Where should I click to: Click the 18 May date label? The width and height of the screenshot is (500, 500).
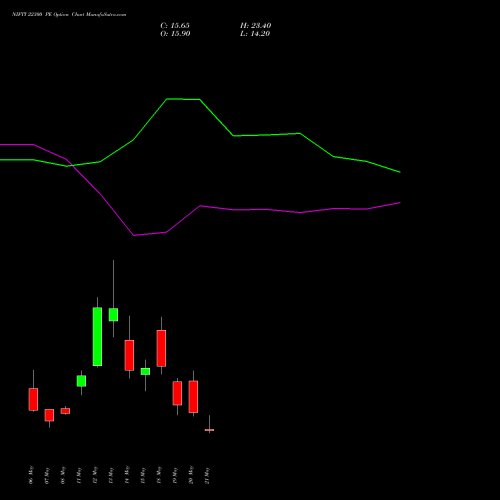tap(159, 475)
